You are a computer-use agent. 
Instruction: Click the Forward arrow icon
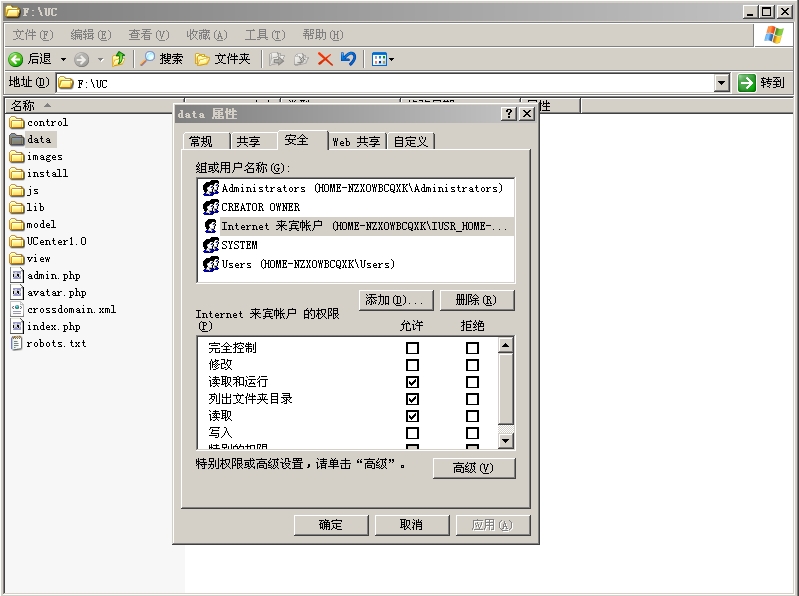82,60
